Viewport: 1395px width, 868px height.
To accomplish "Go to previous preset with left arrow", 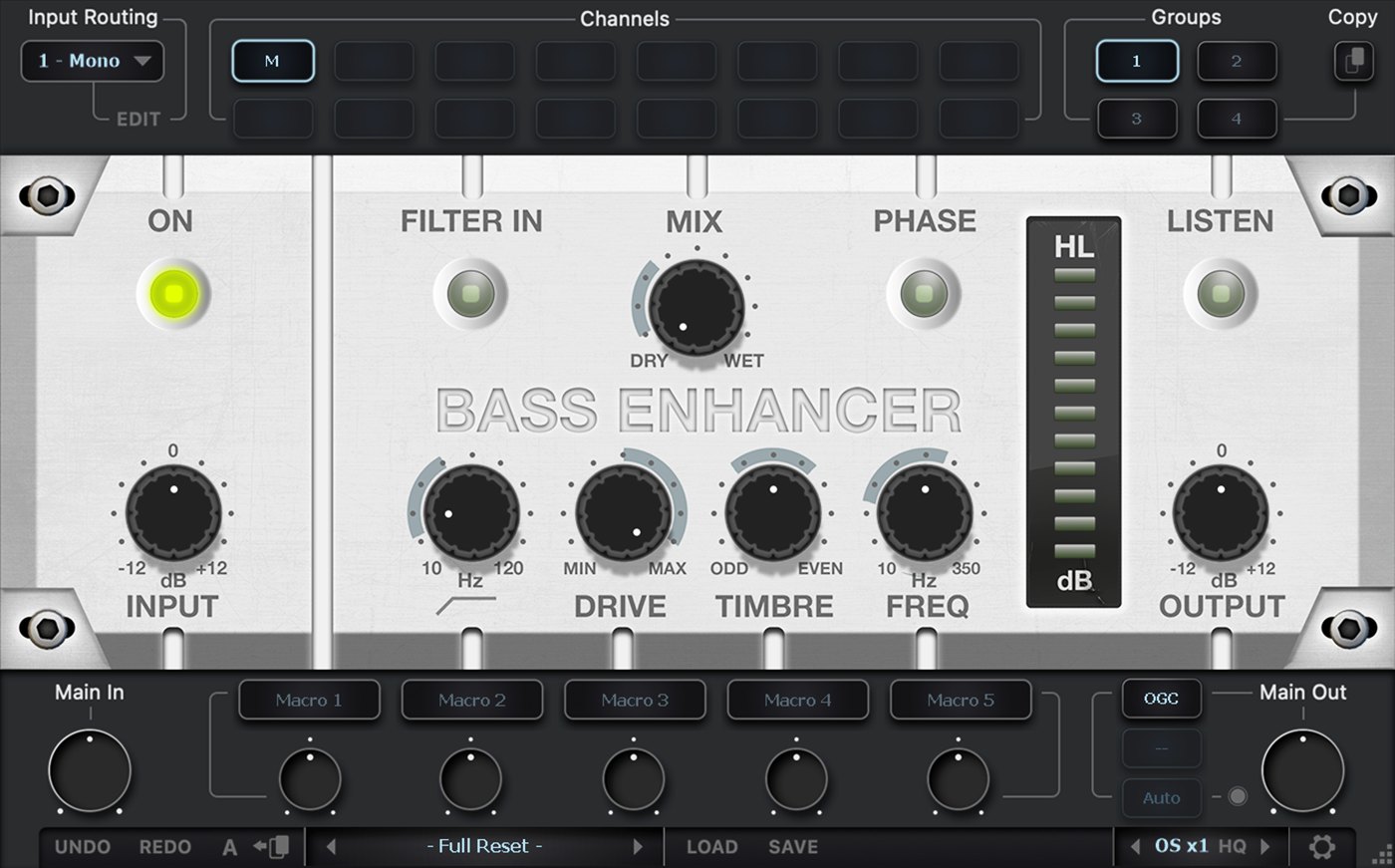I will (x=331, y=847).
